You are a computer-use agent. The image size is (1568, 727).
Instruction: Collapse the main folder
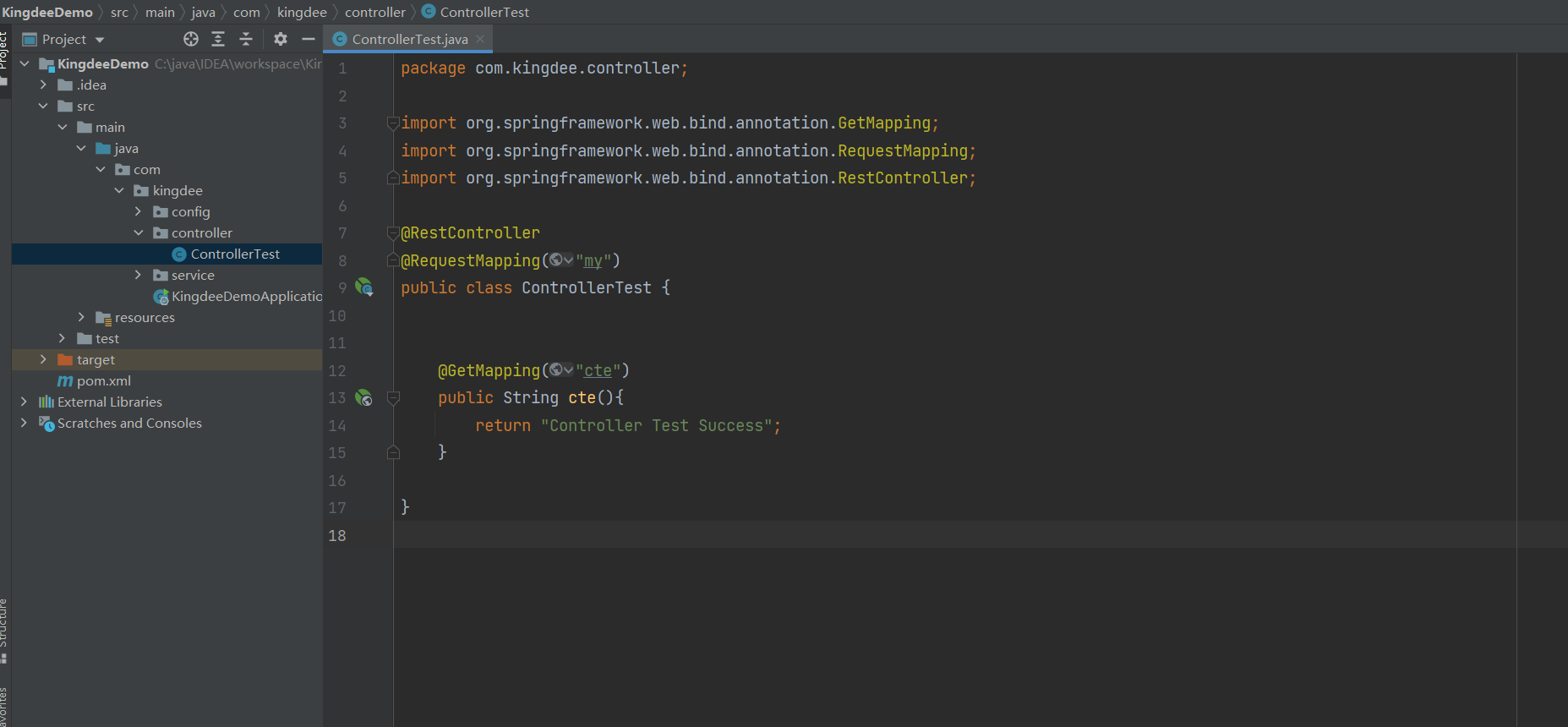point(63,127)
